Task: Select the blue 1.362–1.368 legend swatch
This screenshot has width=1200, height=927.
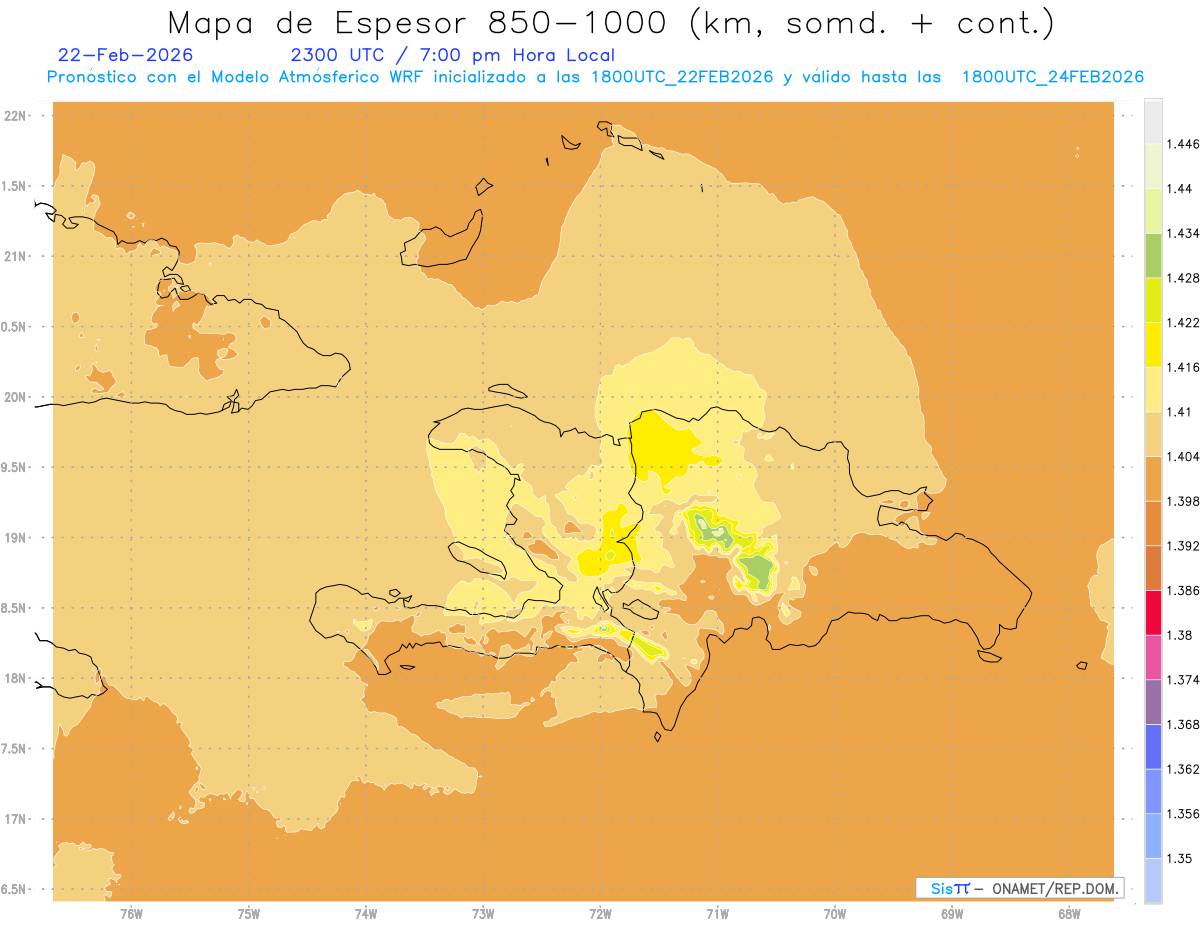Action: tap(1153, 746)
